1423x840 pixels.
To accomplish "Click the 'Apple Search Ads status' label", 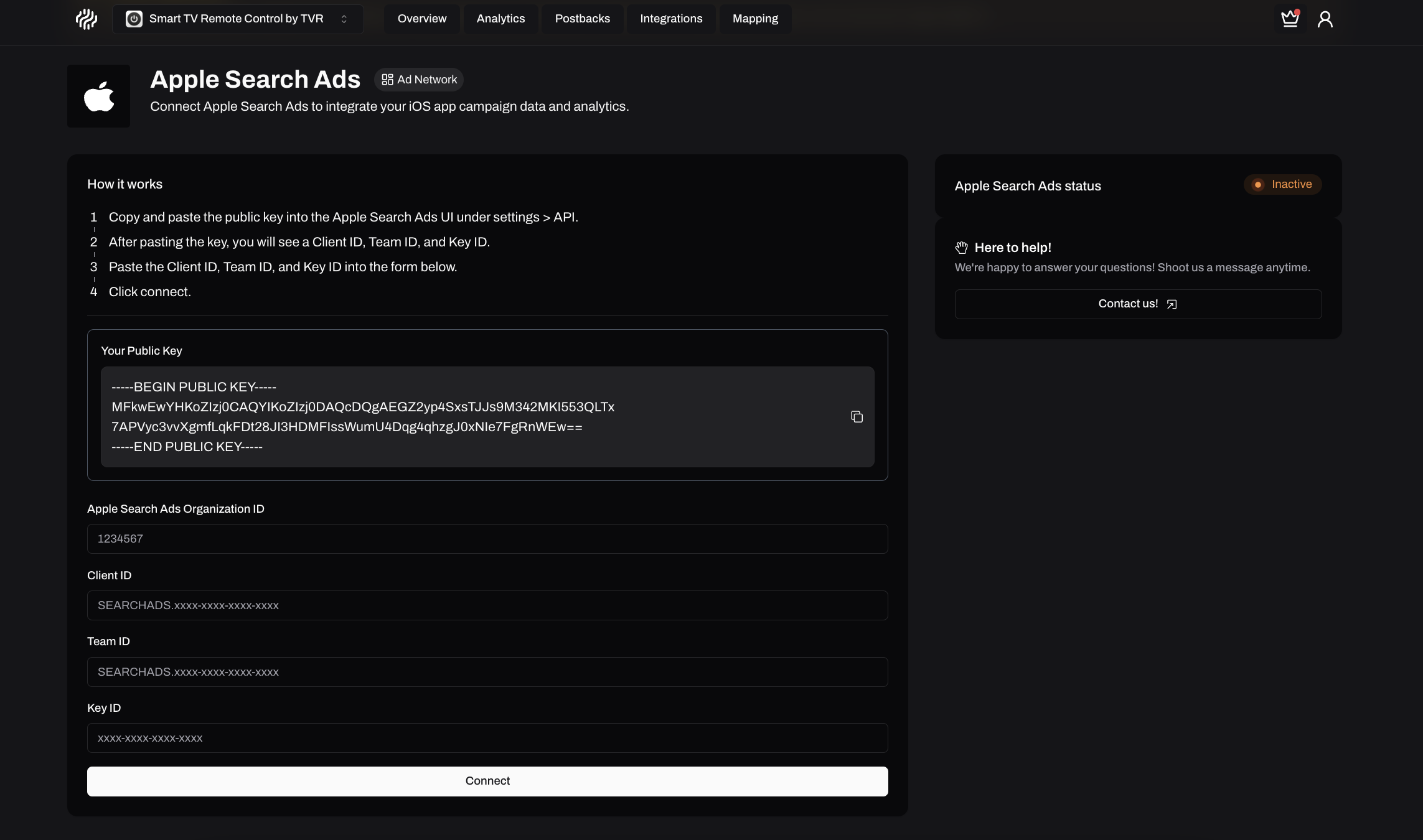I will point(1028,186).
